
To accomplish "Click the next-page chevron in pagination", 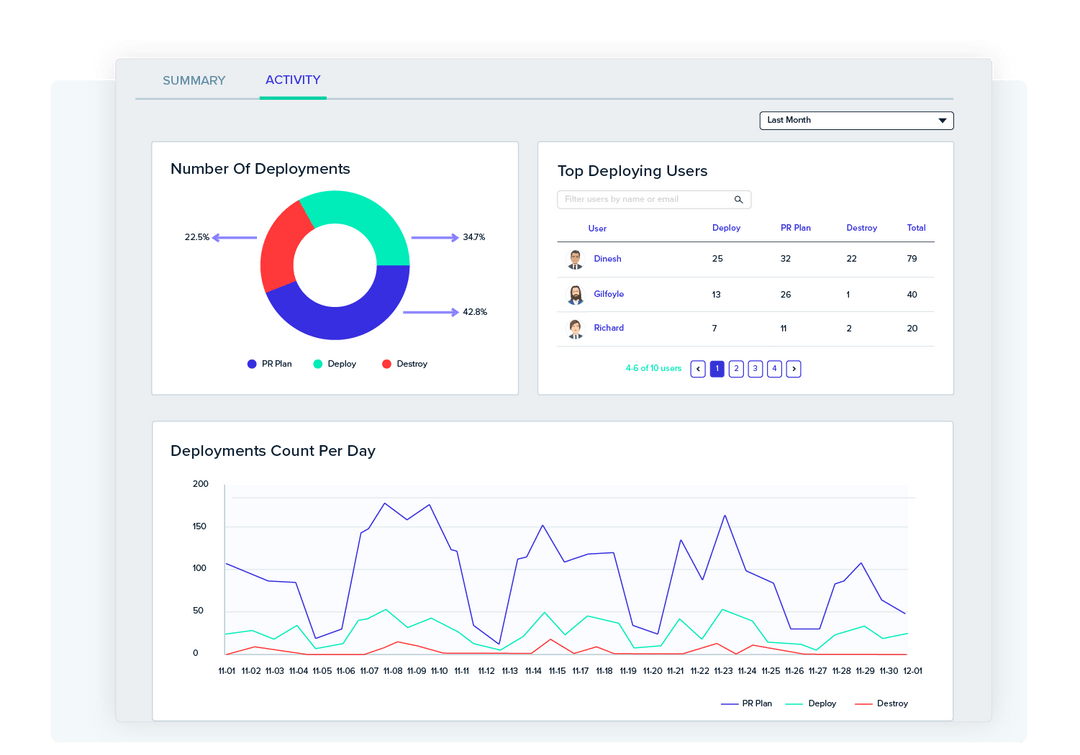I will pos(794,368).
